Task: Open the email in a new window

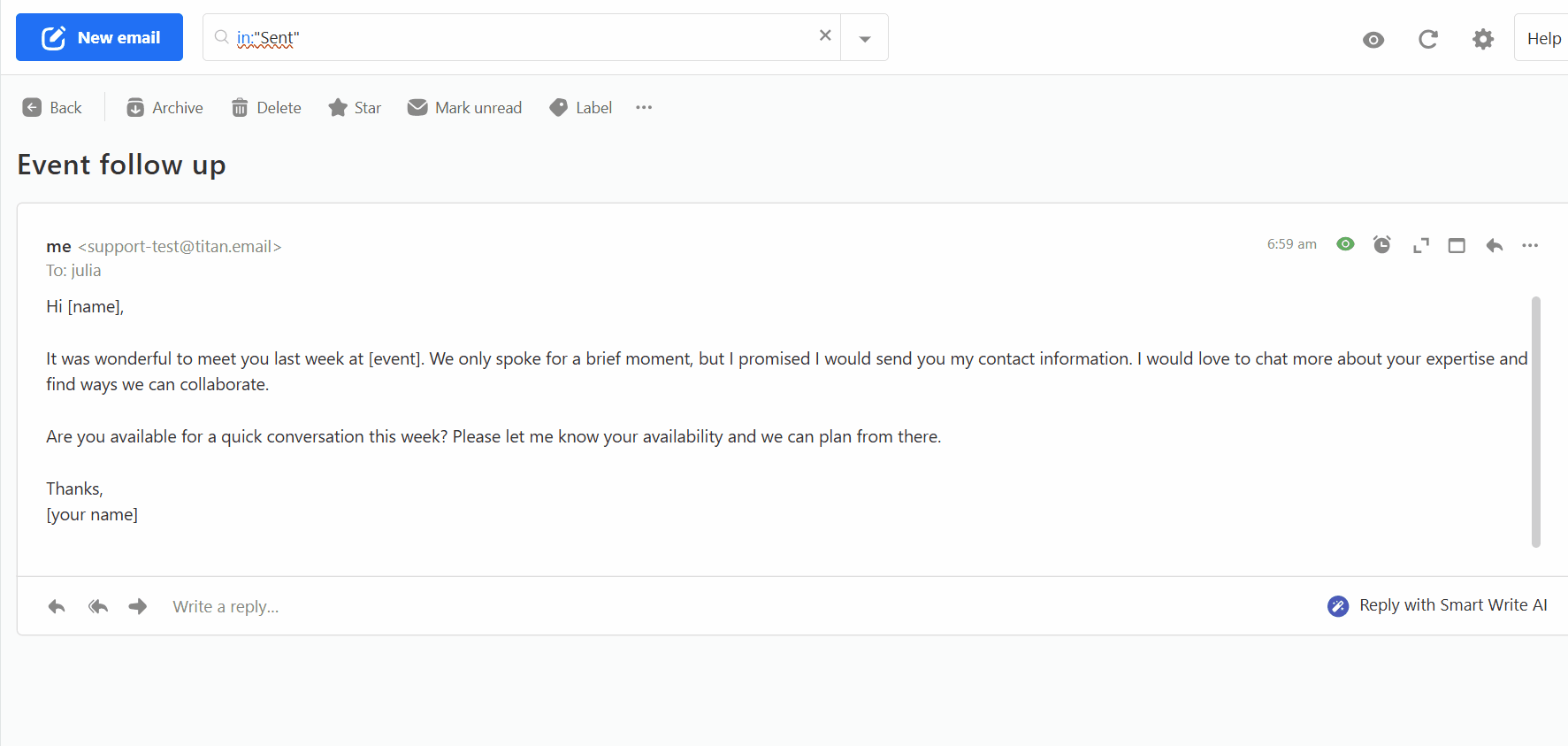Action: coord(1457,245)
